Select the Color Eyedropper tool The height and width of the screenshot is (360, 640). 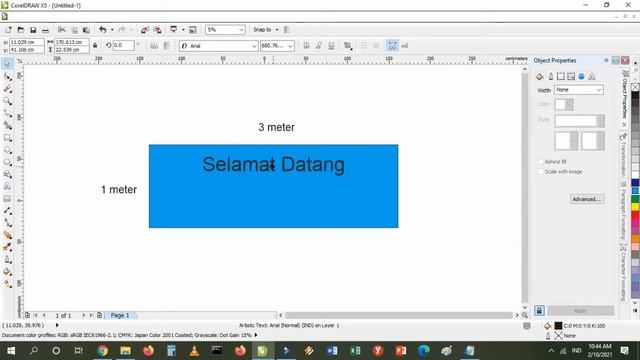7,247
